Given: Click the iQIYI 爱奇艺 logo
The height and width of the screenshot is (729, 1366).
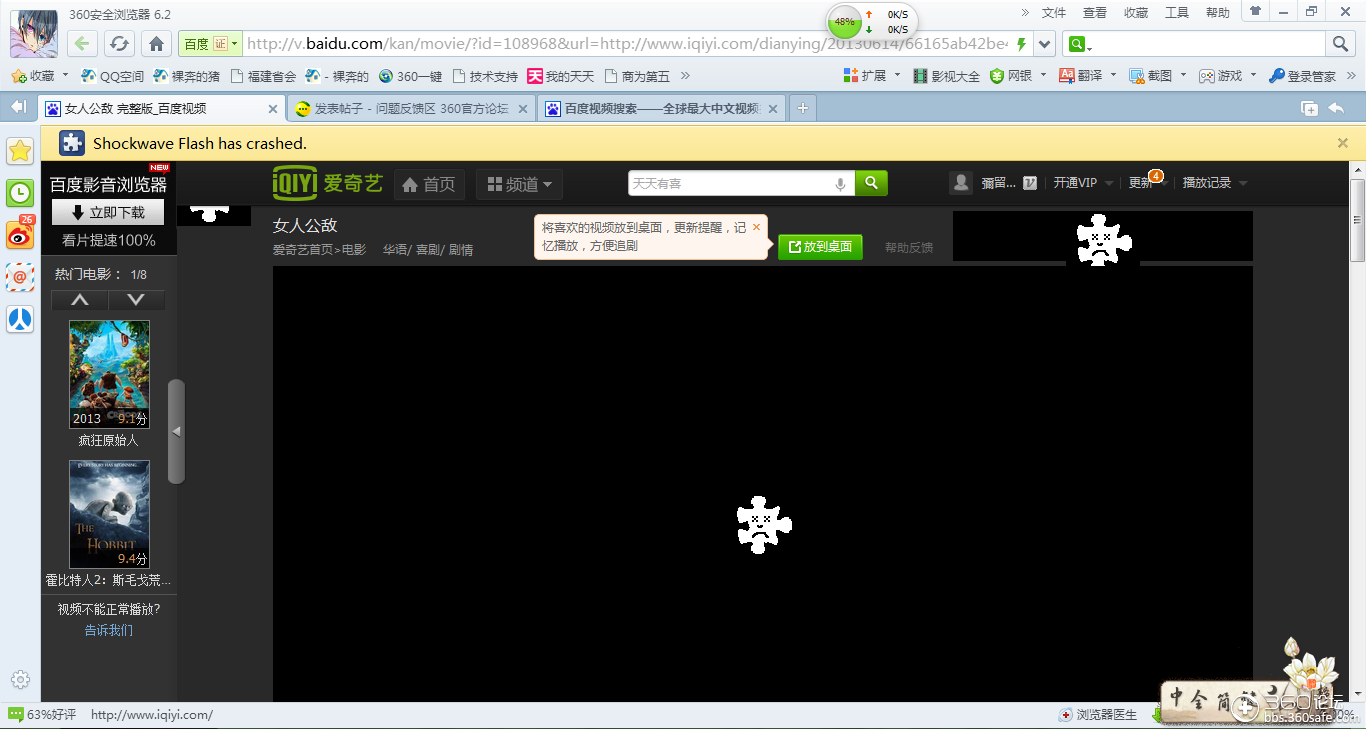Looking at the screenshot, I should point(328,183).
